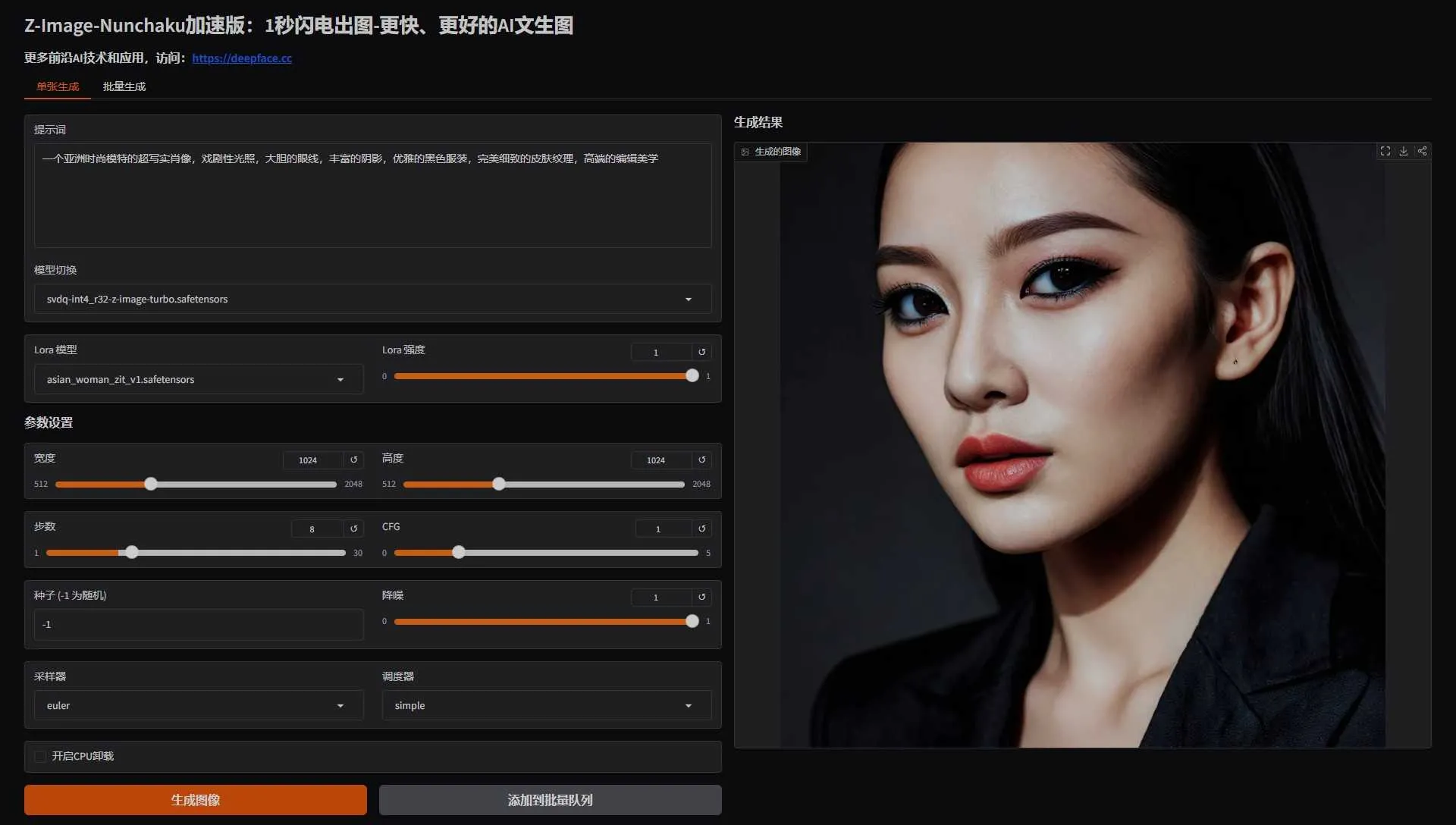Reset the Lora 强度 value with the refresh icon
This screenshot has width=1456, height=825.
pyautogui.click(x=701, y=351)
